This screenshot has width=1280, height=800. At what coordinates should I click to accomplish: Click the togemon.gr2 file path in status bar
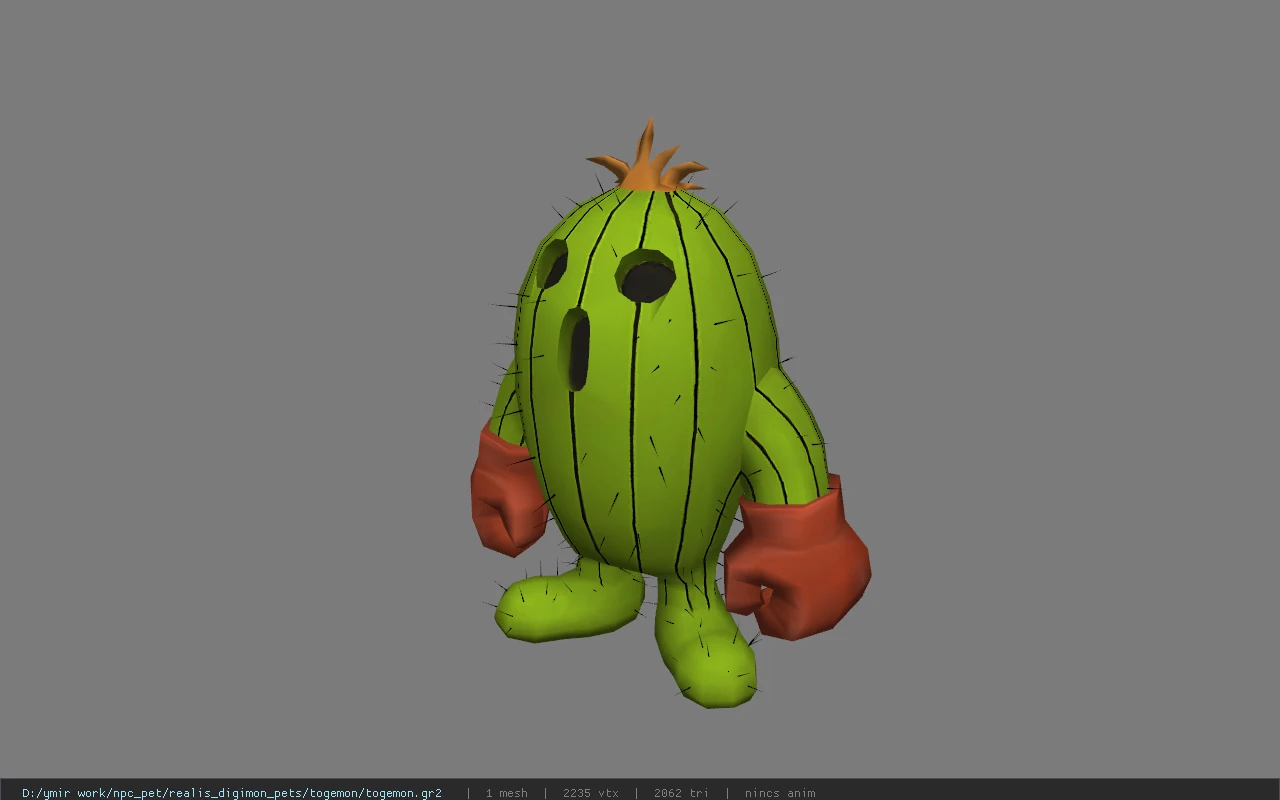[x=232, y=793]
